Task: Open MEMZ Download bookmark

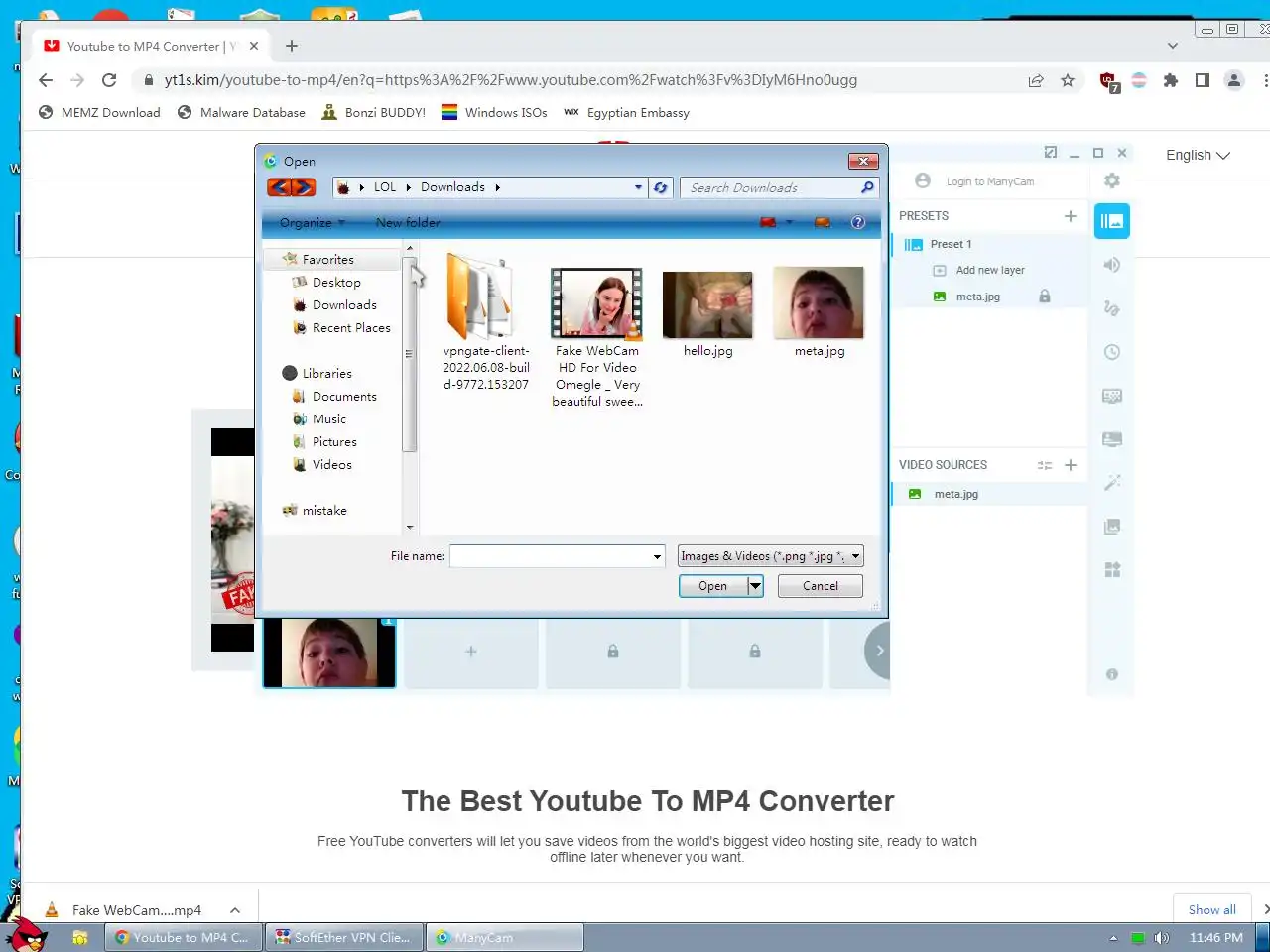Action: (x=99, y=112)
